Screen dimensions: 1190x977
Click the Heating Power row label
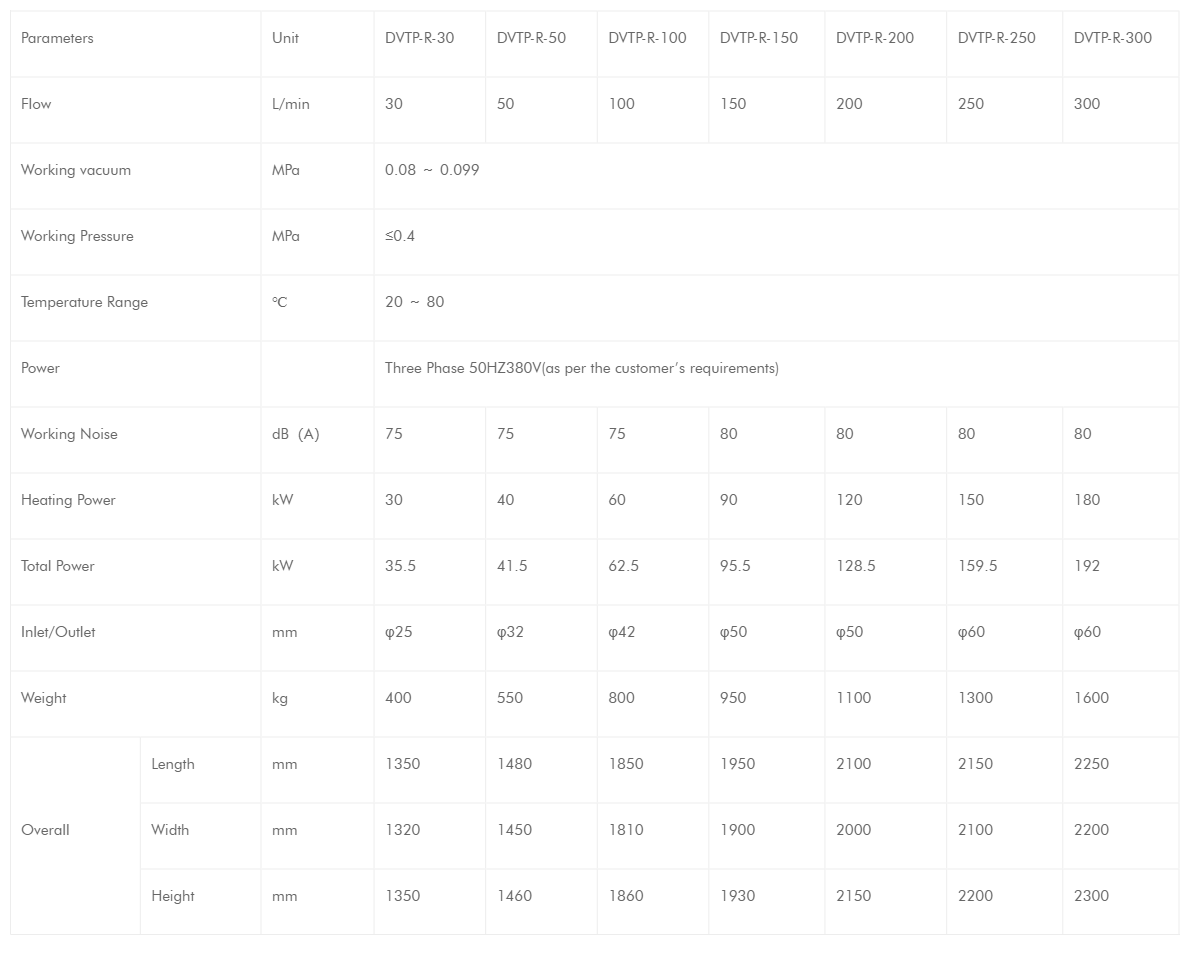tap(68, 500)
